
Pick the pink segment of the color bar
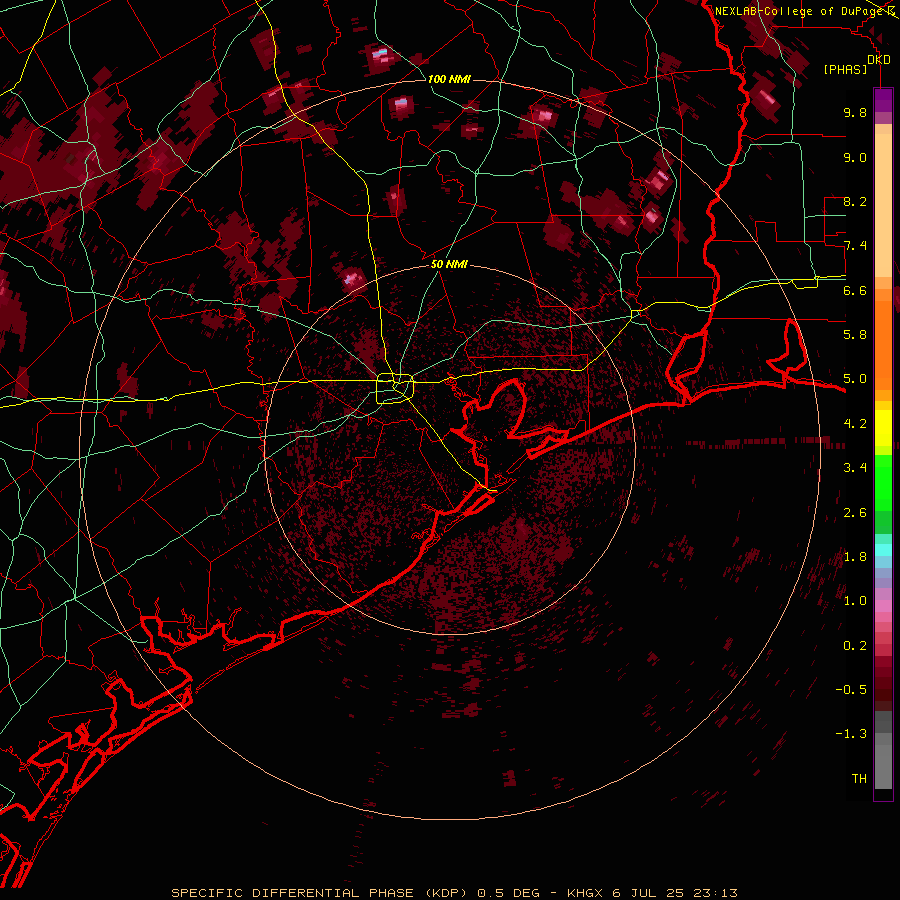click(883, 606)
